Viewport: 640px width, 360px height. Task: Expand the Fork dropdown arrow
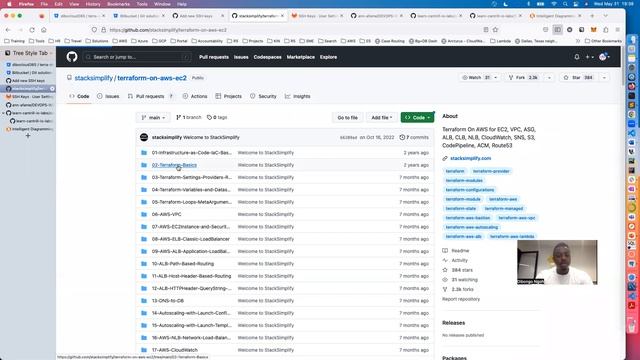coord(549,78)
